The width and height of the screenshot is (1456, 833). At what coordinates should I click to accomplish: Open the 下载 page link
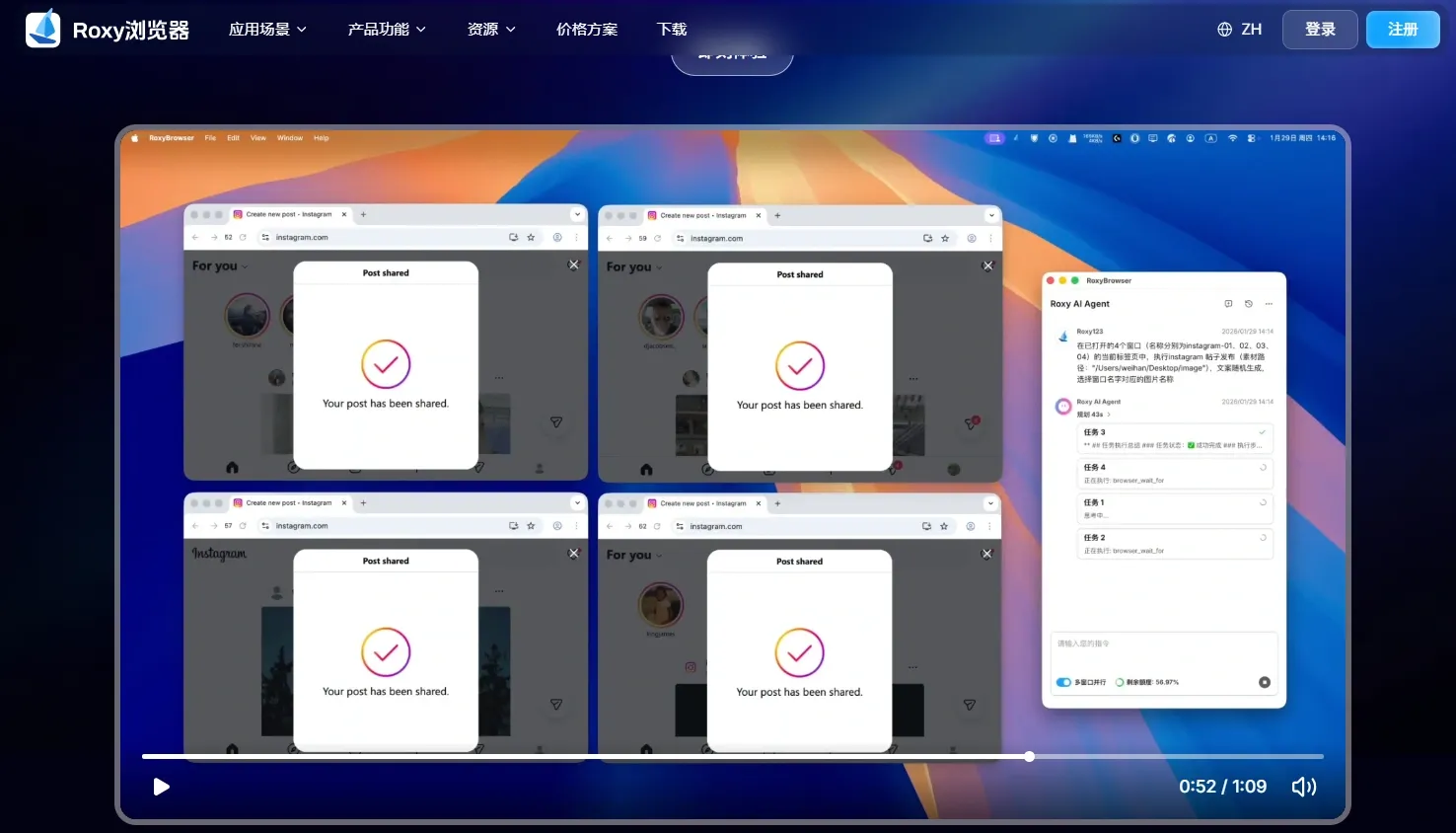click(x=672, y=30)
